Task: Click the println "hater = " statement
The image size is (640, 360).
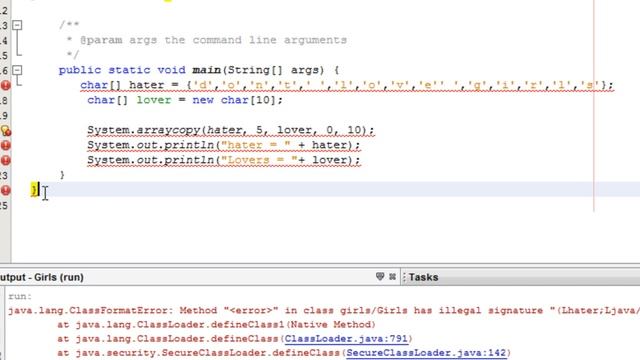Action: coord(224,145)
